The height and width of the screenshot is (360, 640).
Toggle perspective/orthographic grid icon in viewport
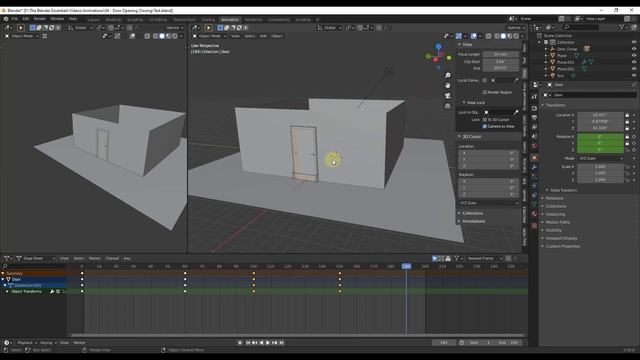(x=448, y=106)
